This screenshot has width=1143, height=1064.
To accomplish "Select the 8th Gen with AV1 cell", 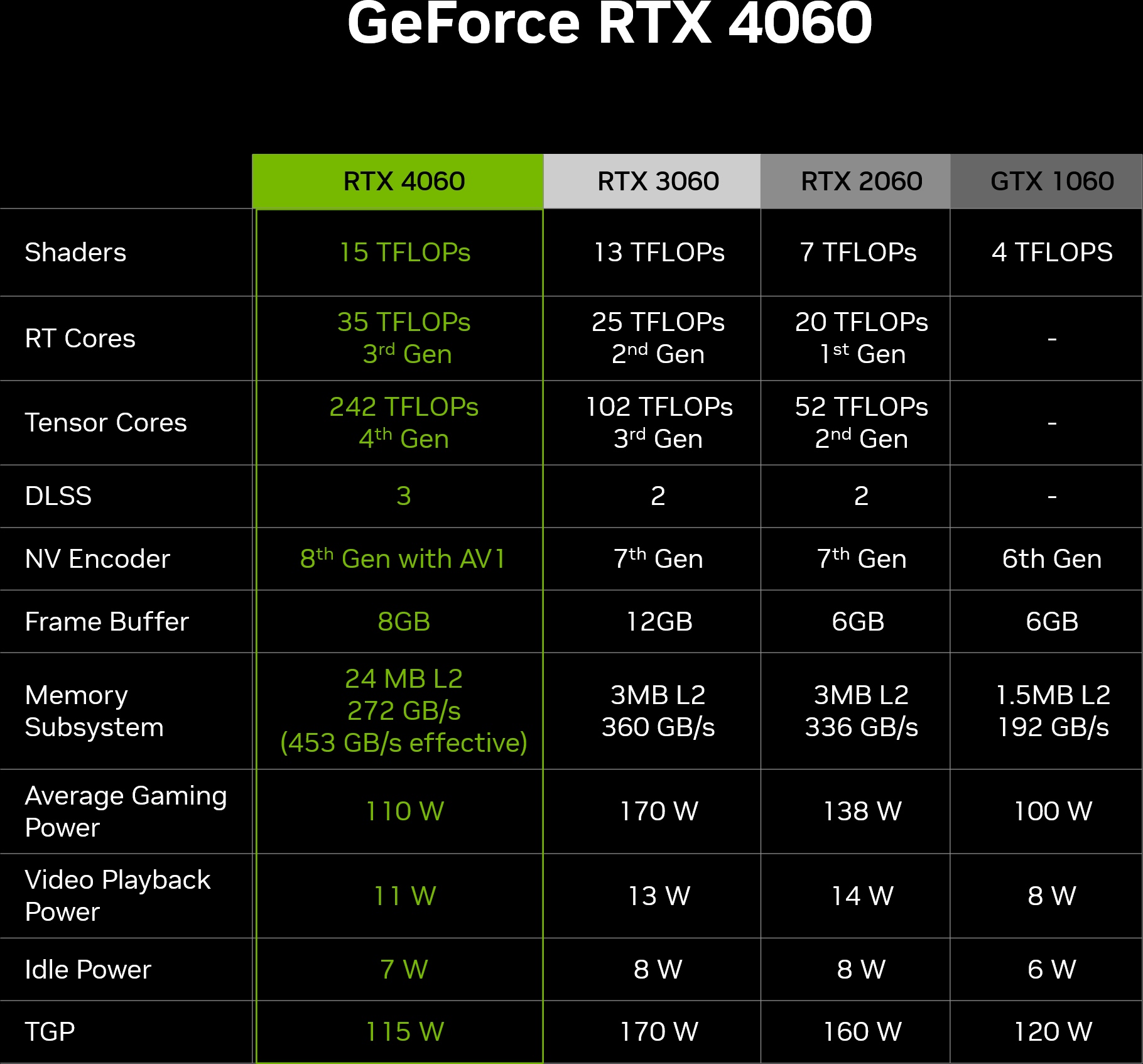I will click(x=403, y=559).
